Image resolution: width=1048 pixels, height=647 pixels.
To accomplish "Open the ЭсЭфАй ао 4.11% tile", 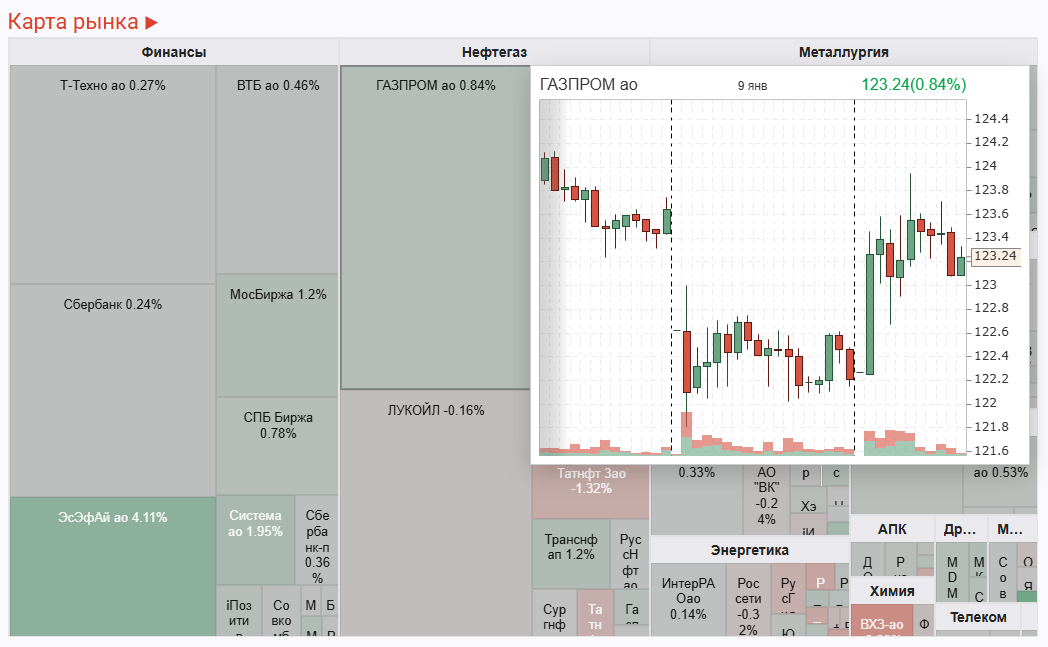I will click(112, 566).
